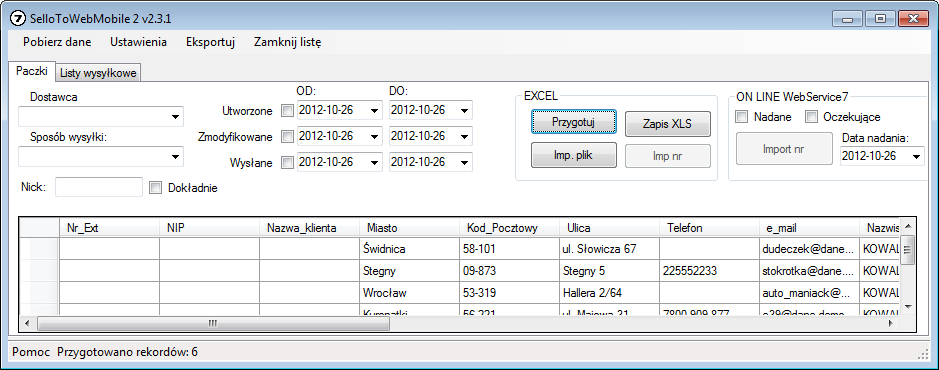Screen dimensions: 939x370
Task: Click the Nr_Ext column header
Action: point(109,228)
